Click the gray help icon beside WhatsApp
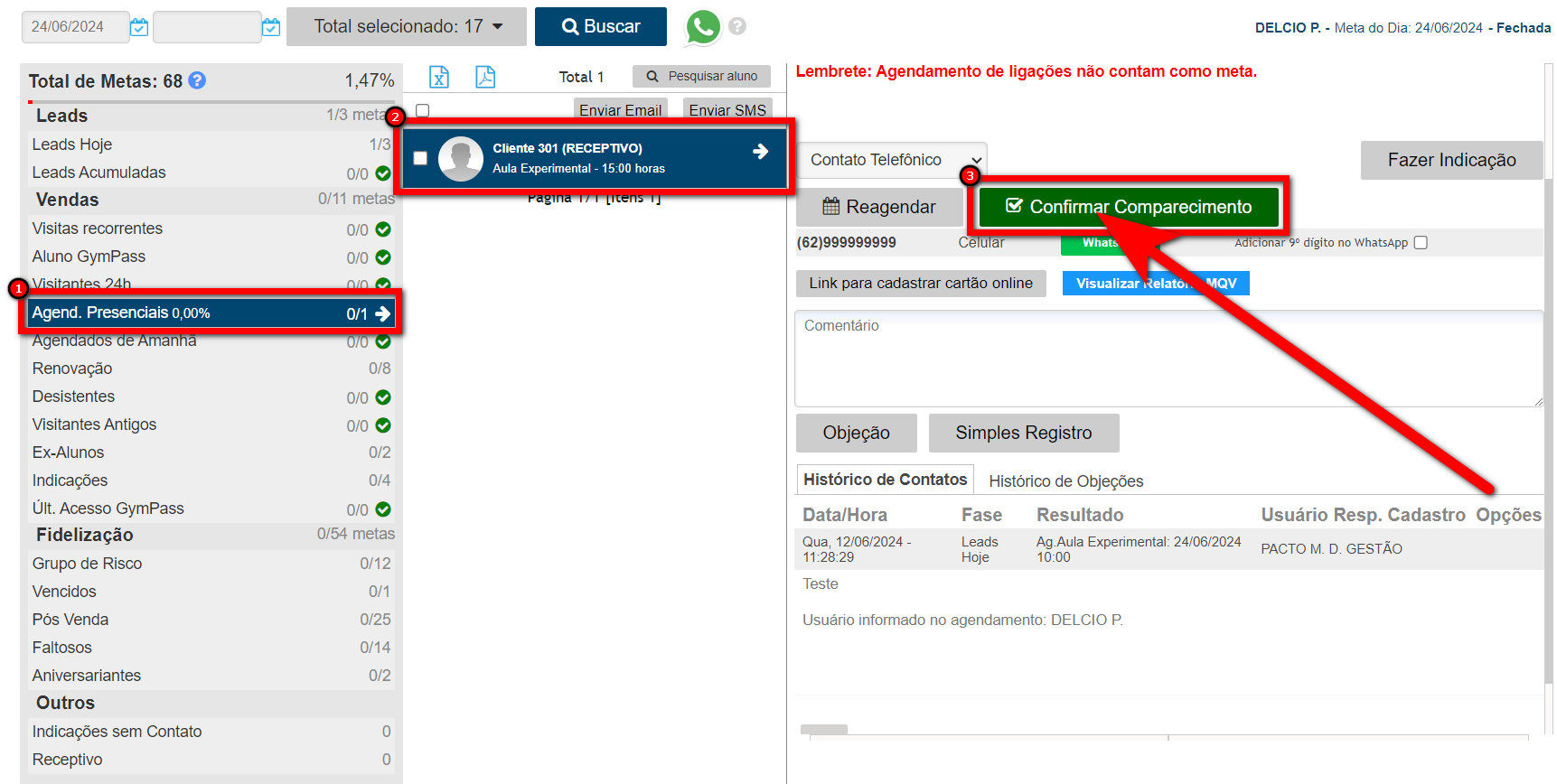 pos(737,26)
